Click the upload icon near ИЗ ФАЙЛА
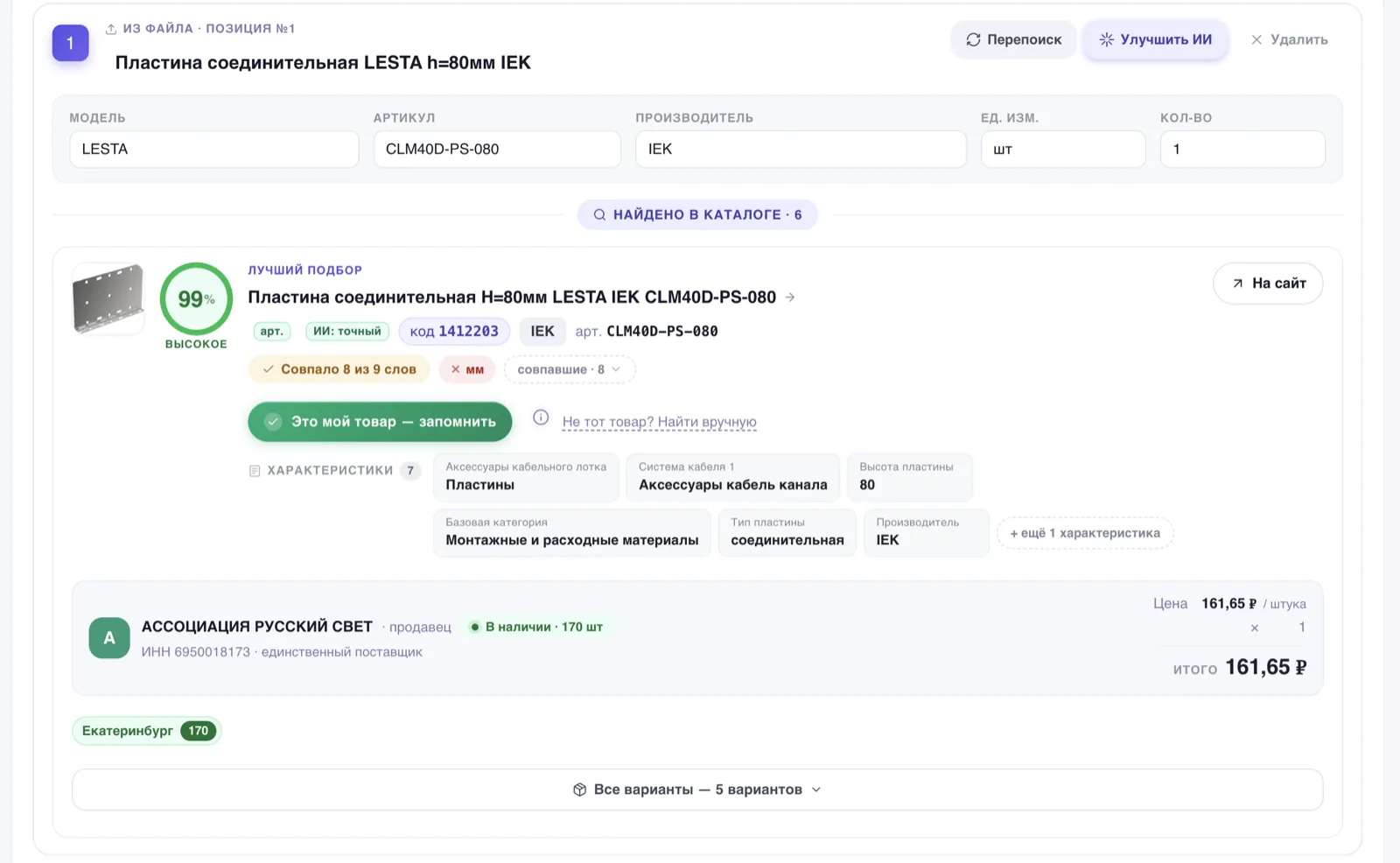Viewport: 1400px width, 863px height. pyautogui.click(x=111, y=29)
